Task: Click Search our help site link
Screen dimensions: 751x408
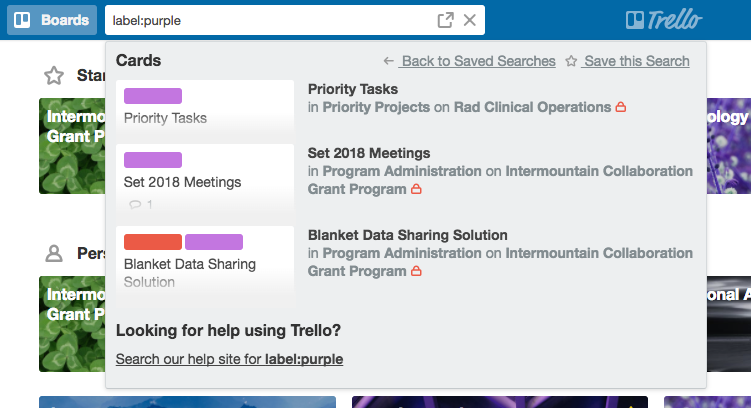Action: pos(229,358)
